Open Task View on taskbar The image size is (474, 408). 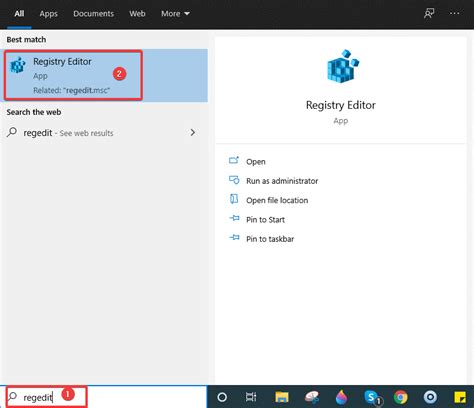[251, 397]
